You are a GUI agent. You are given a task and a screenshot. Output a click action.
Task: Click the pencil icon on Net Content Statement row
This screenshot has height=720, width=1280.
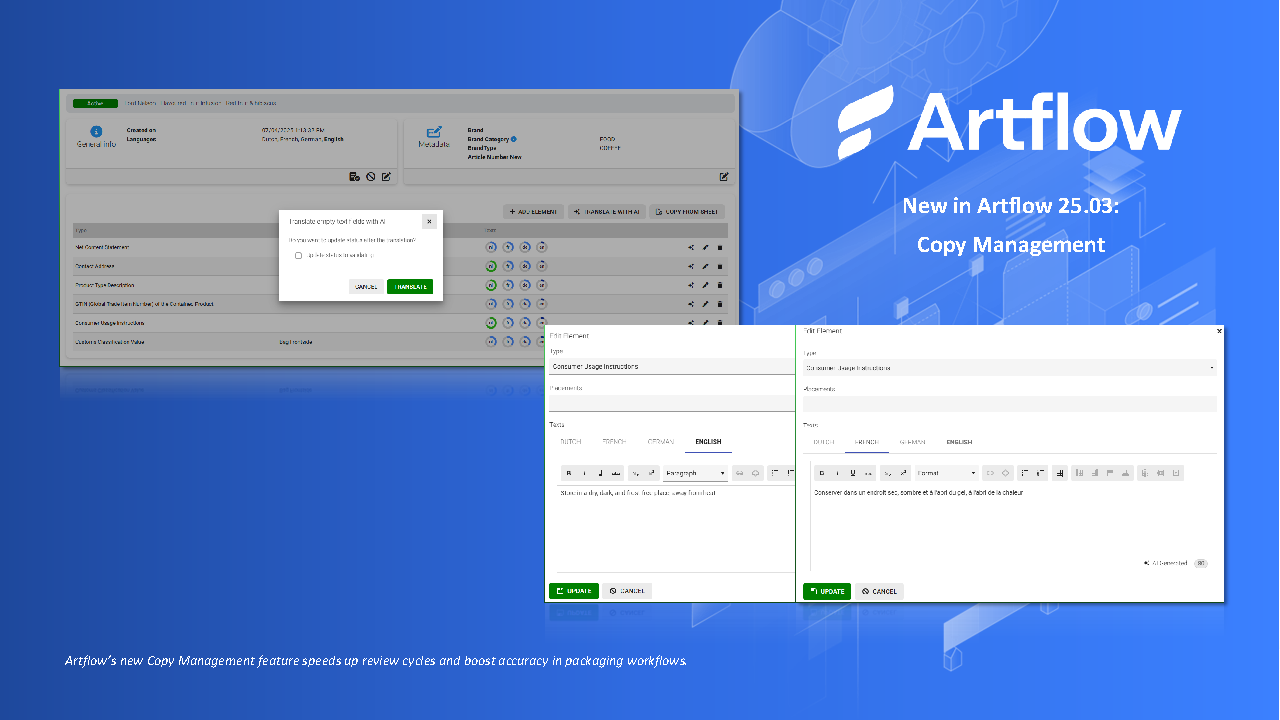pos(705,247)
